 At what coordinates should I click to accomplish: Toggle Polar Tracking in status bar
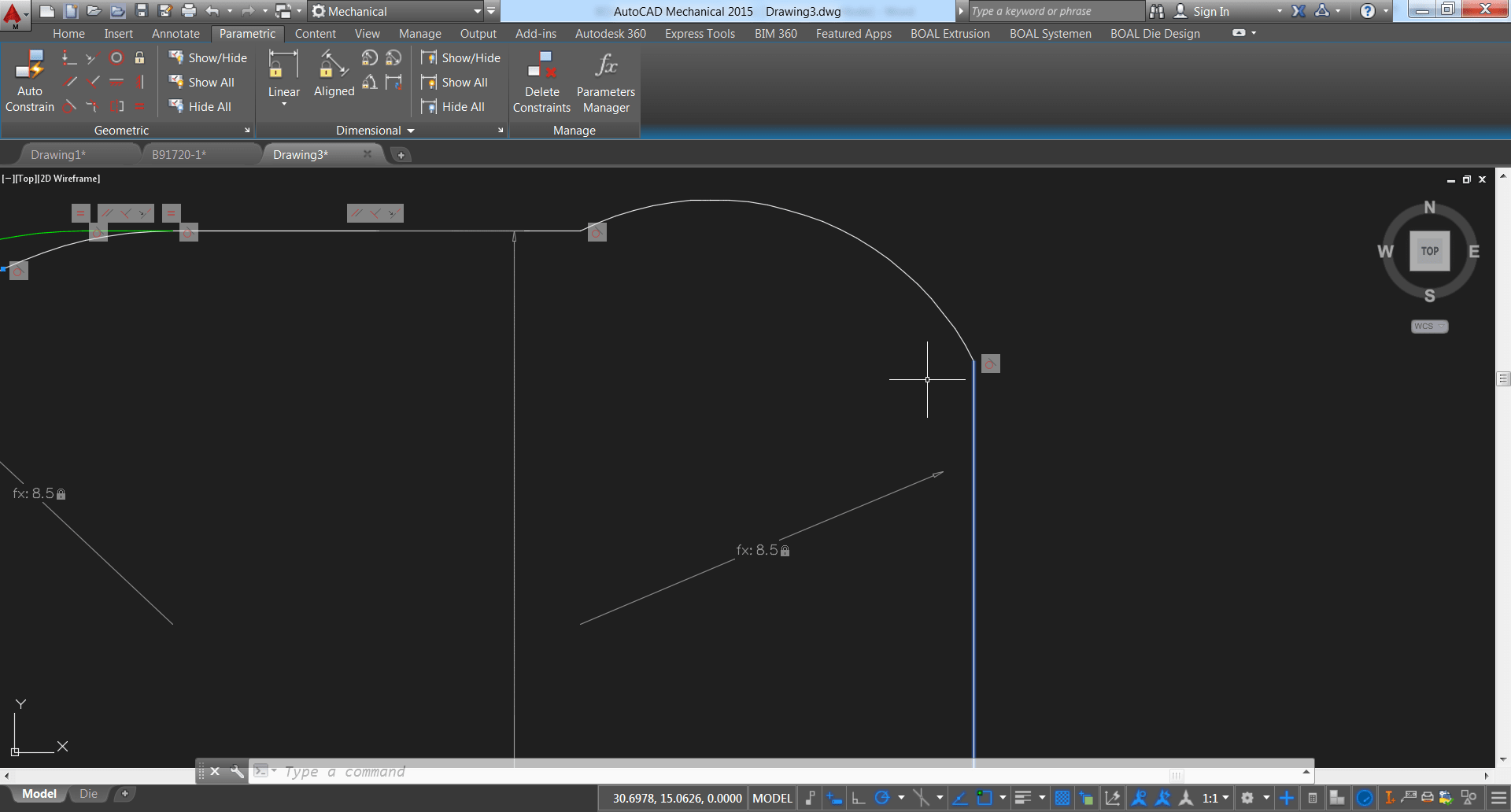click(x=882, y=798)
